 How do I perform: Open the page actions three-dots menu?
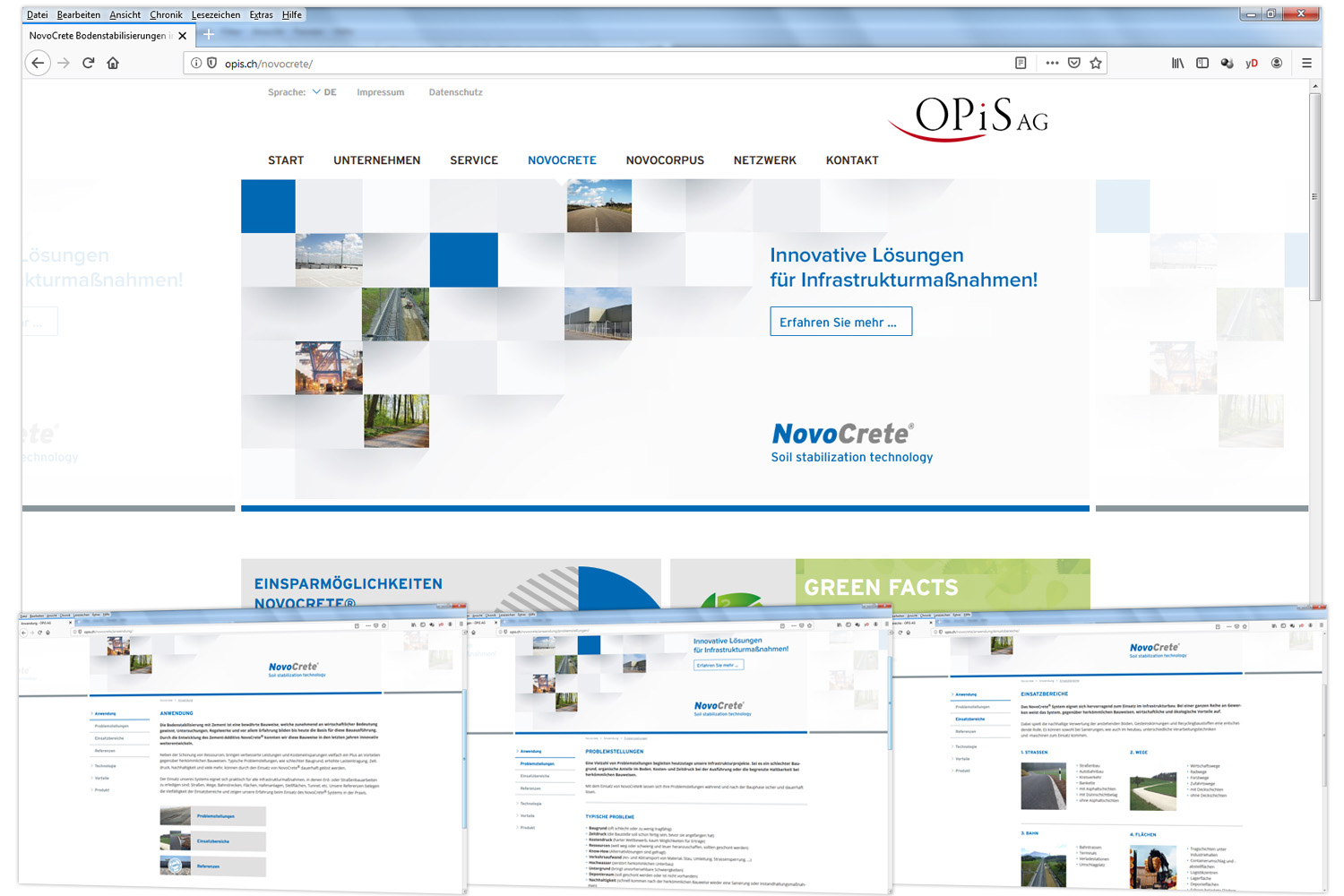[x=1052, y=63]
